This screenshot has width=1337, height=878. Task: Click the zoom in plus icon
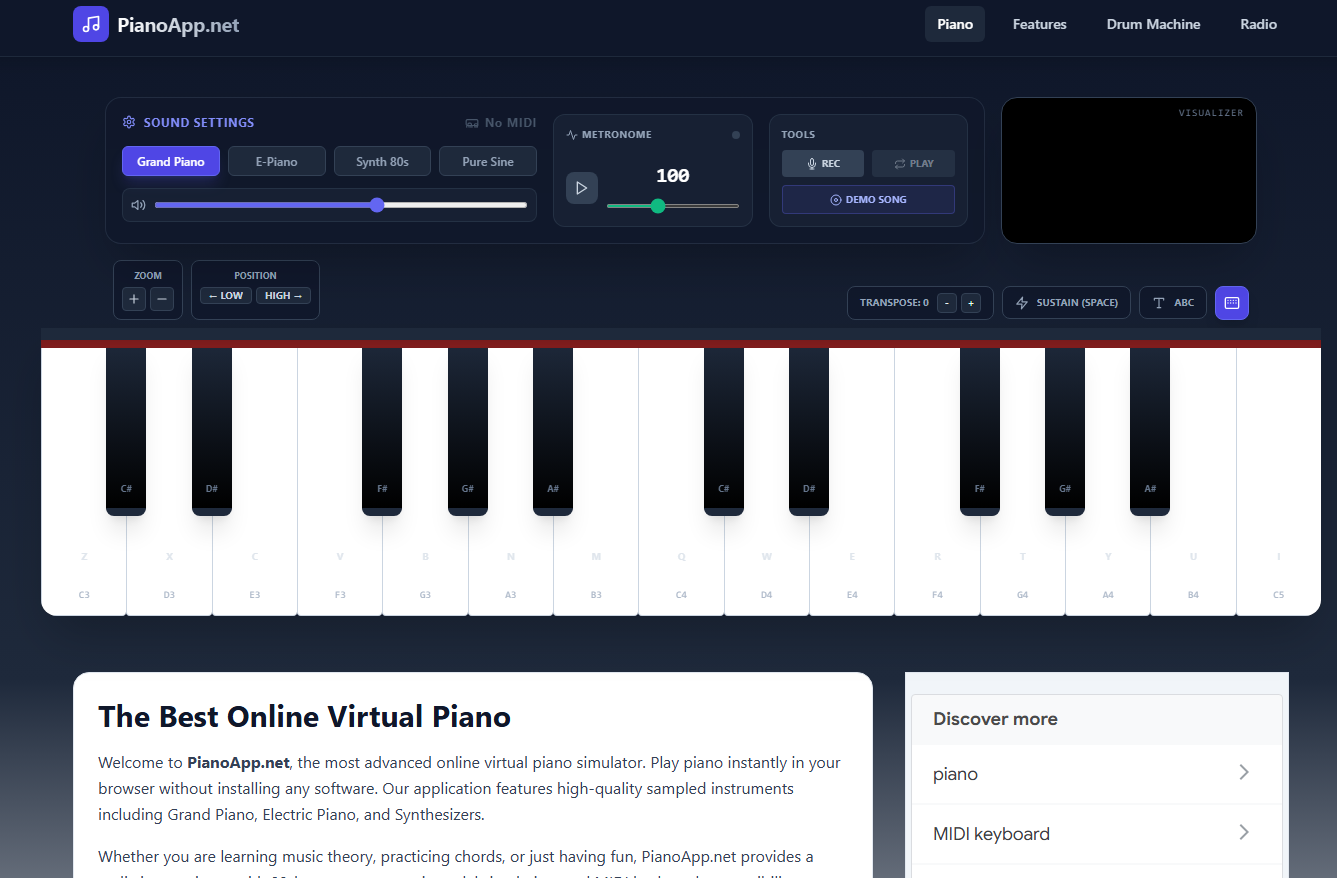pos(134,299)
